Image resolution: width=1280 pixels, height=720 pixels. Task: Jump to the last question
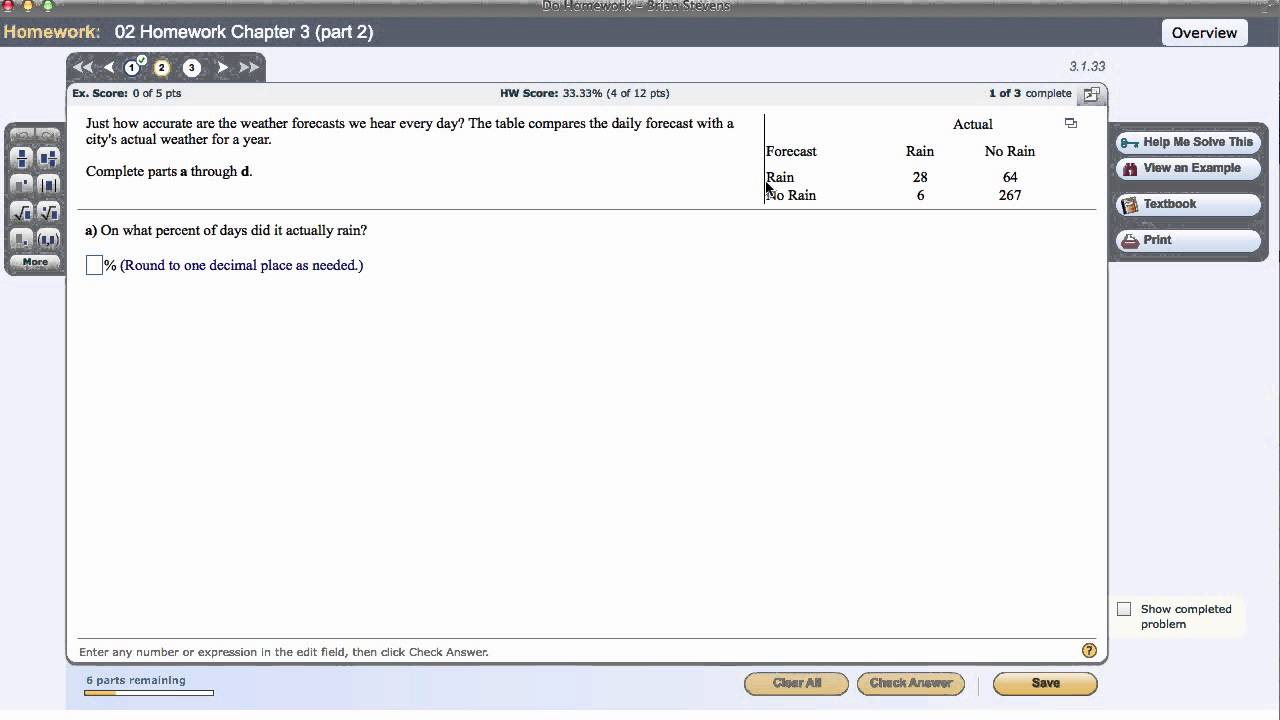click(x=249, y=68)
